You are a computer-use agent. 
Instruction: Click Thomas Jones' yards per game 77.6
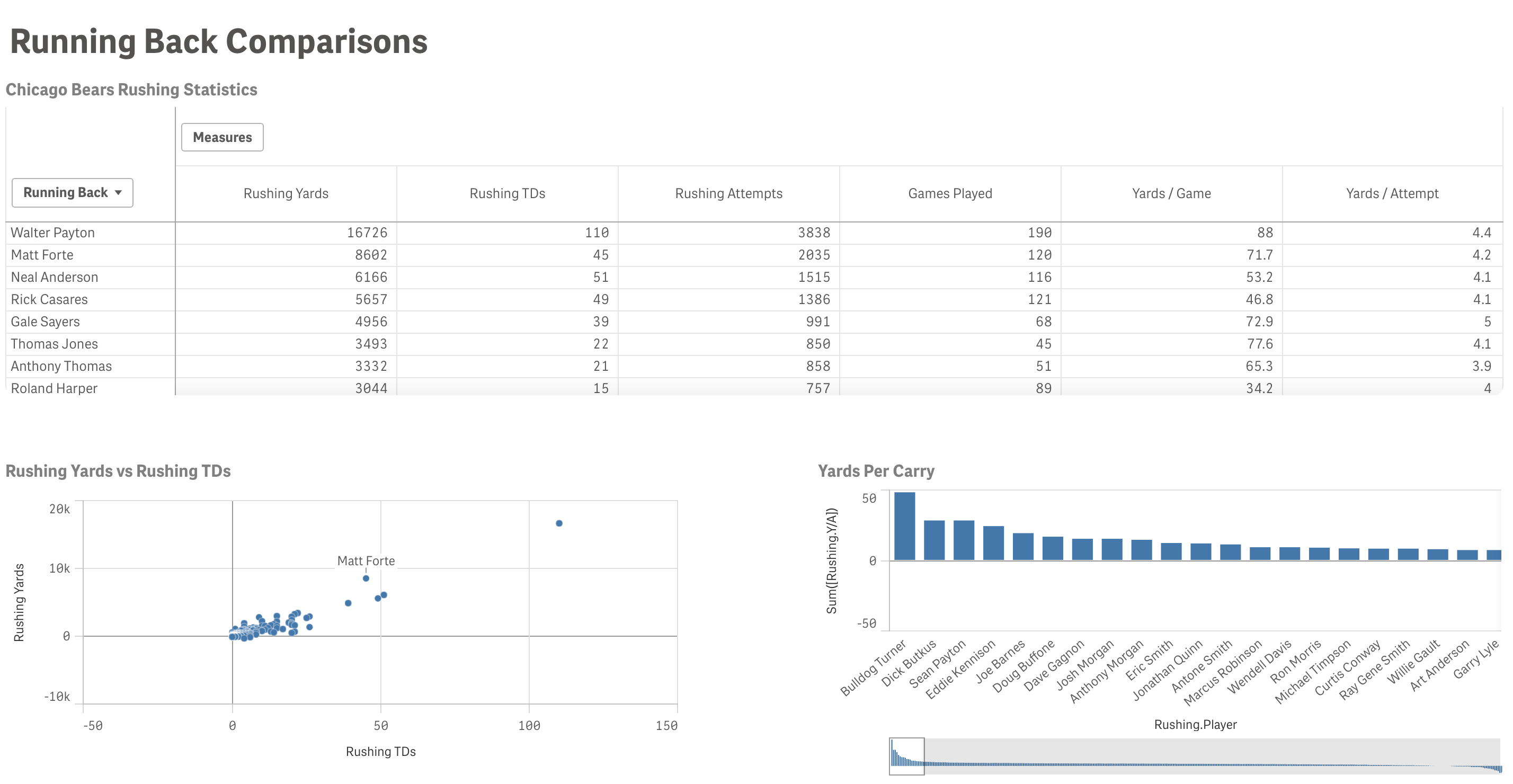click(x=1260, y=344)
